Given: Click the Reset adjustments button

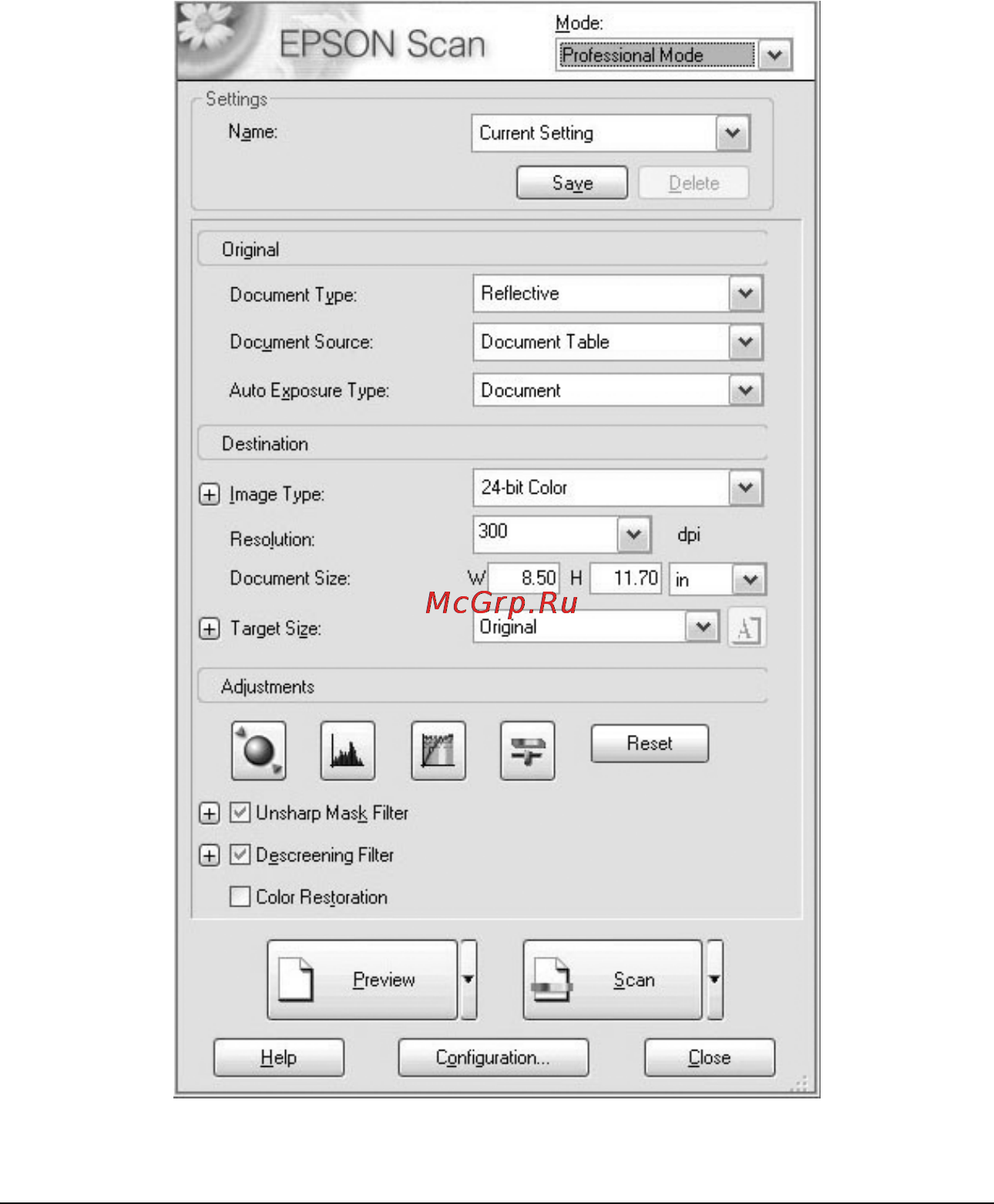Looking at the screenshot, I should coord(650,743).
